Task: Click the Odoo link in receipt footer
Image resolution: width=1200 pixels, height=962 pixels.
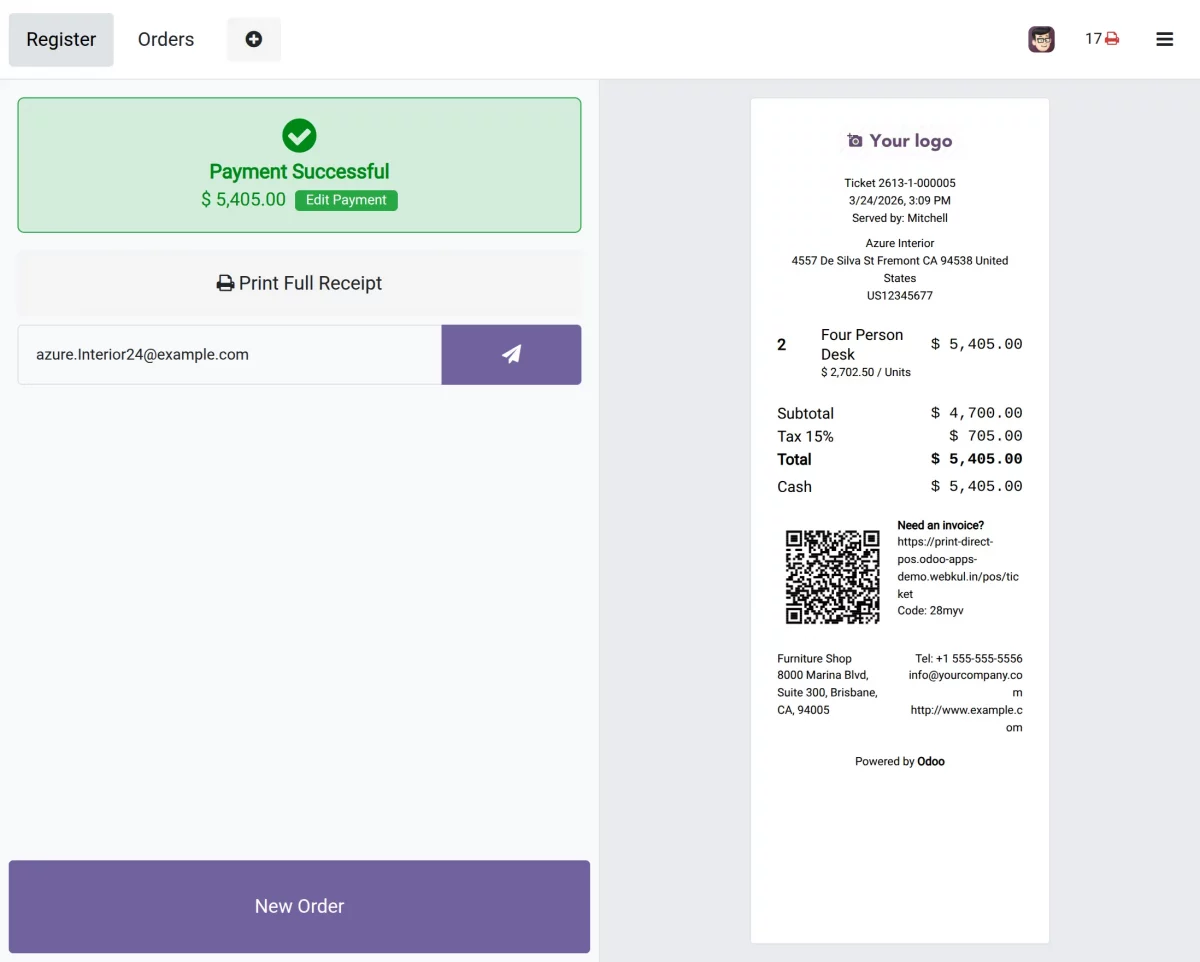Action: 931,761
